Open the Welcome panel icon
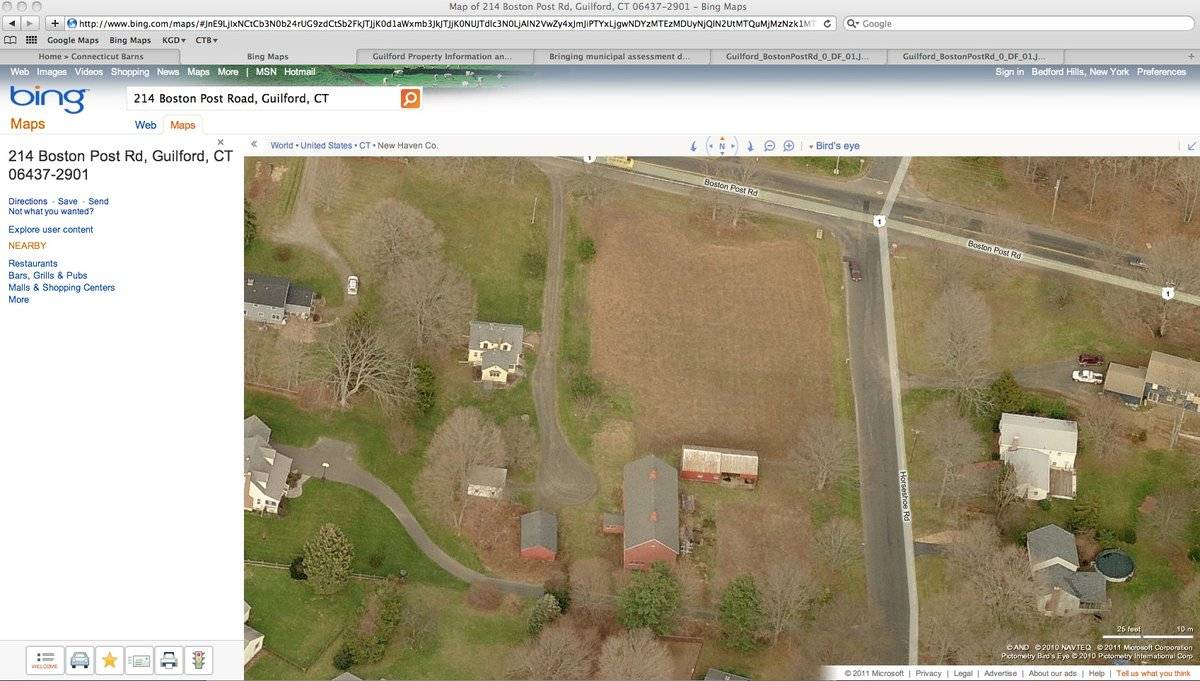Screen dimensions: 1200x681 (45, 660)
